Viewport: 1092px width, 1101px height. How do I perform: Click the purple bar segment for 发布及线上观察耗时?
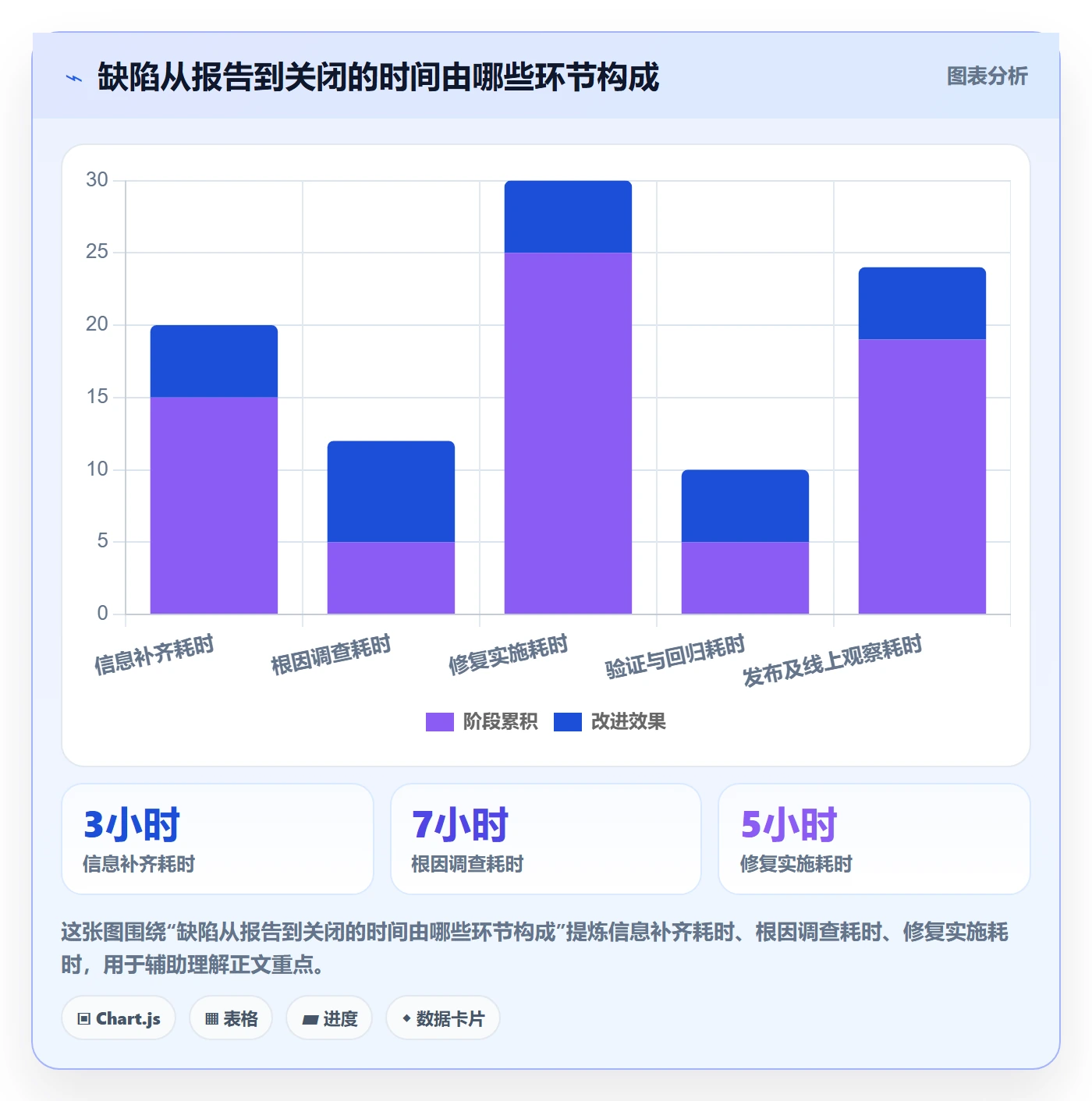[922, 476]
